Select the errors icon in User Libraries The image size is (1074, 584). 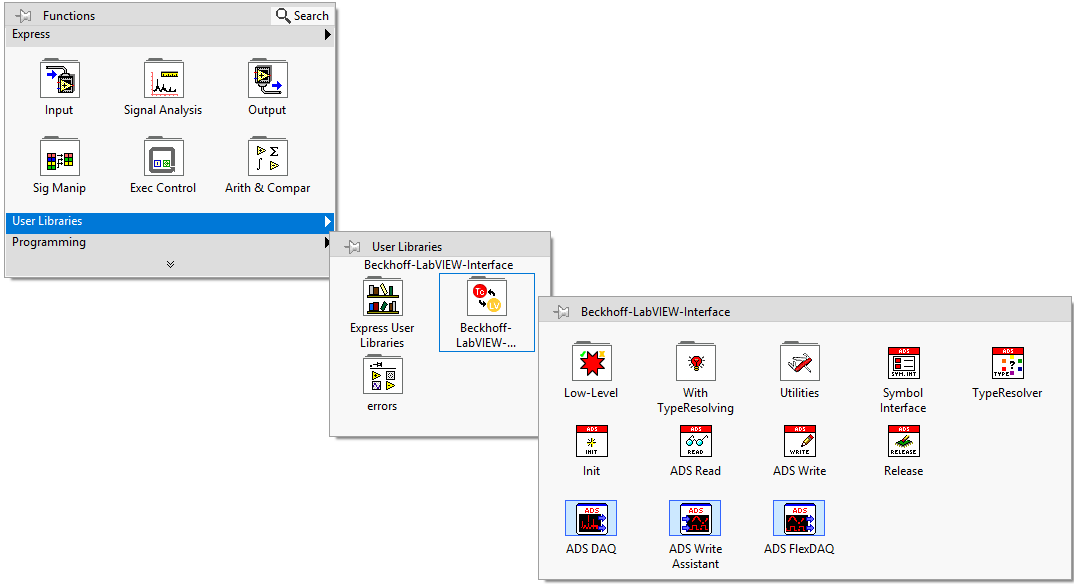coord(382,376)
